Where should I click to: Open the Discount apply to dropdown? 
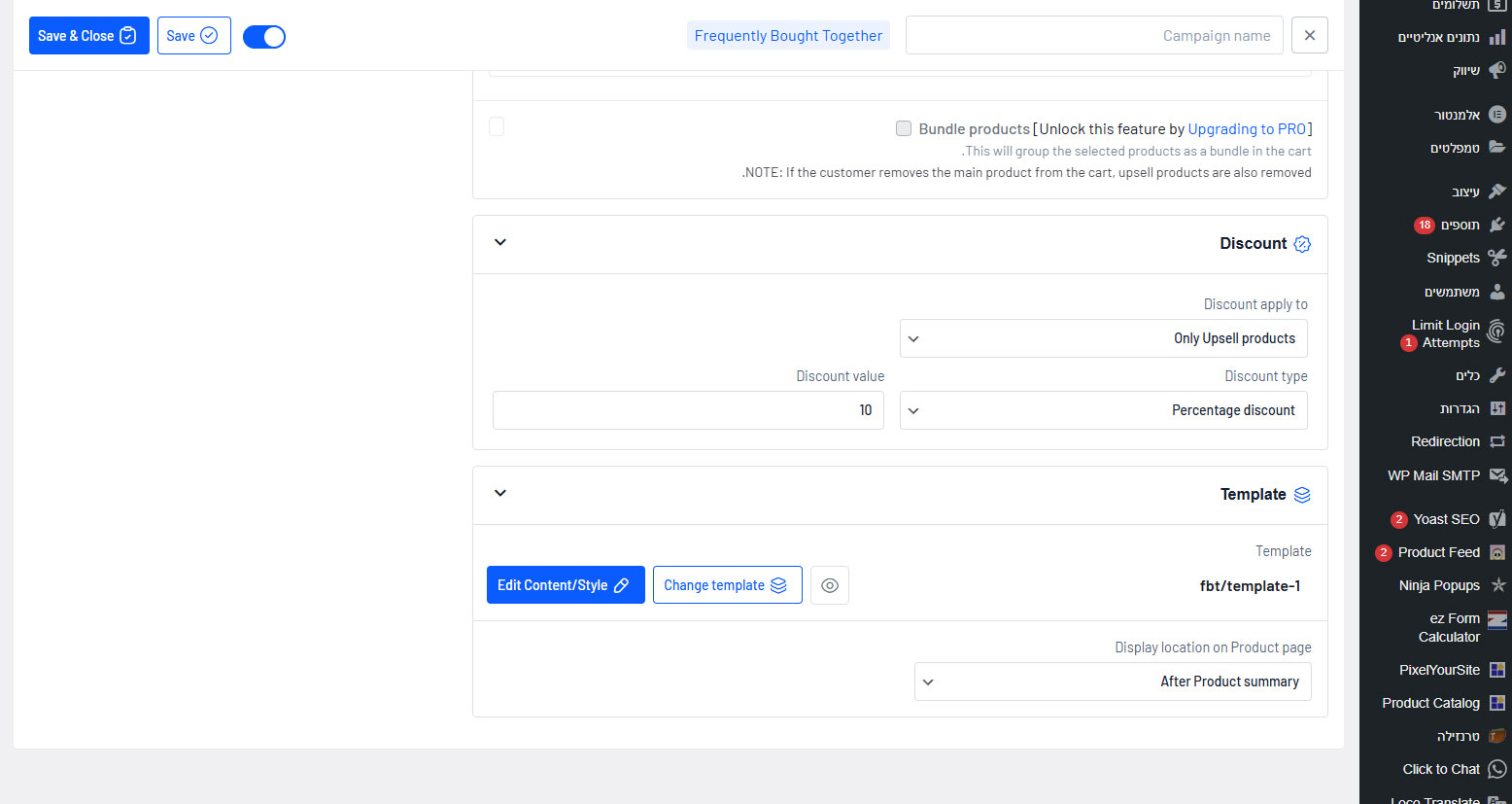[1103, 338]
